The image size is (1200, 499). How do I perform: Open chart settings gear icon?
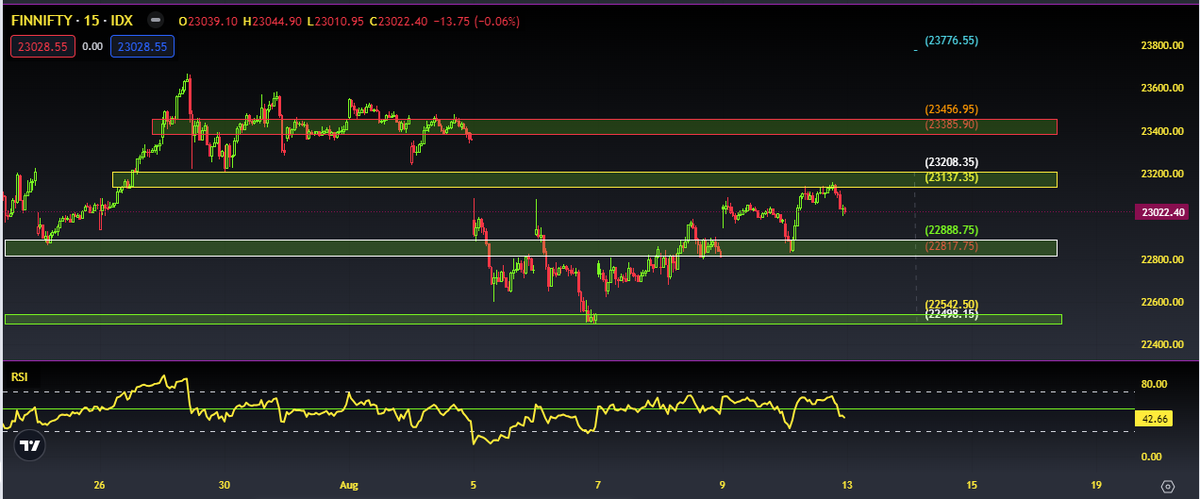1168,485
